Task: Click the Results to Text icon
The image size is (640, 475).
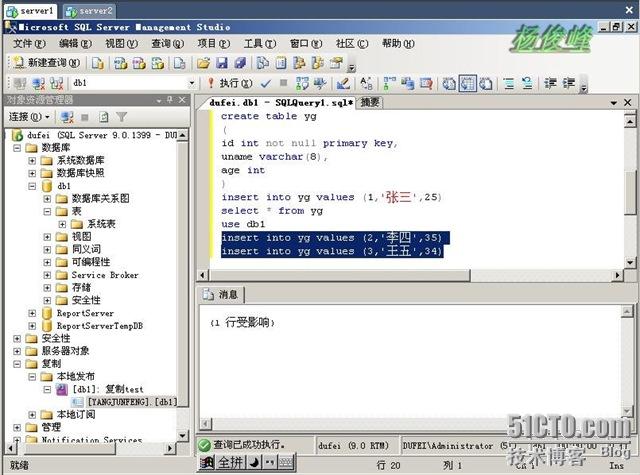Action: pos(449,84)
